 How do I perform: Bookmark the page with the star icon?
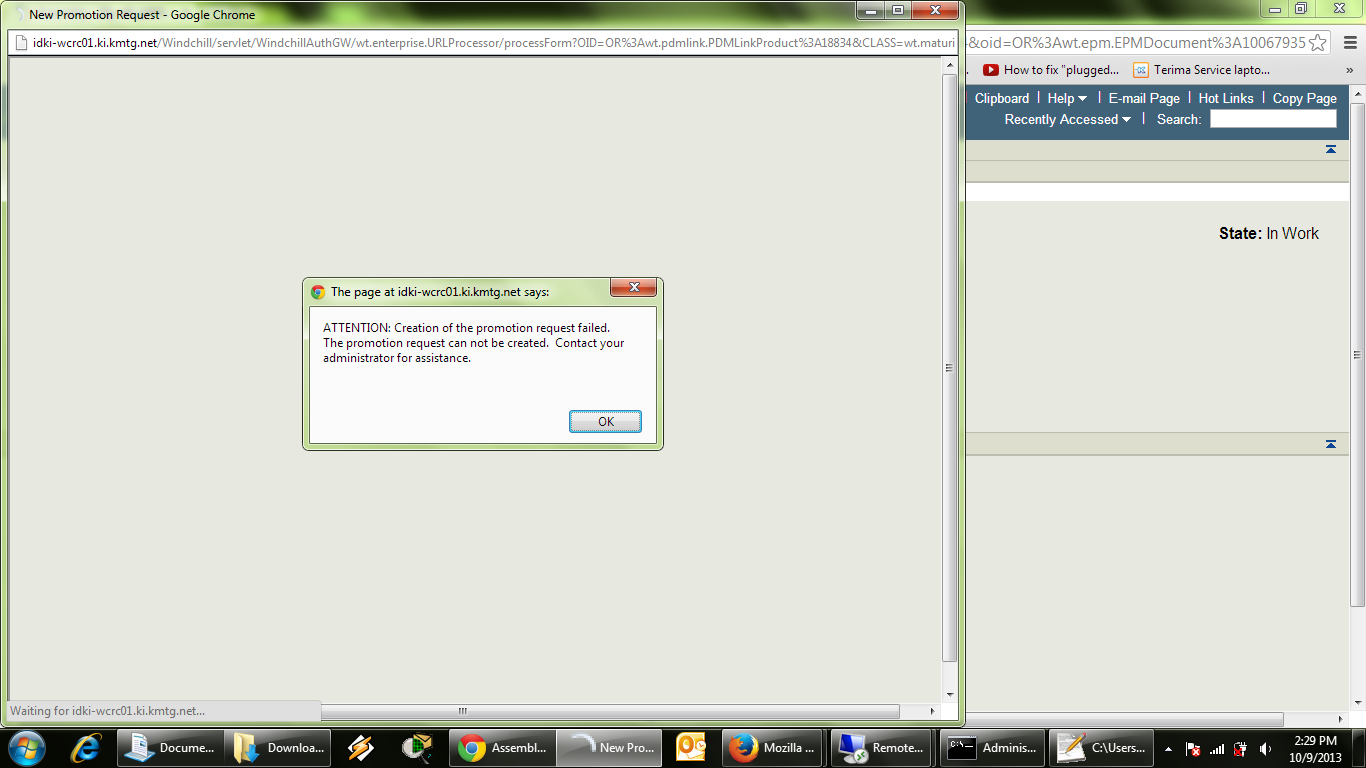point(1318,43)
